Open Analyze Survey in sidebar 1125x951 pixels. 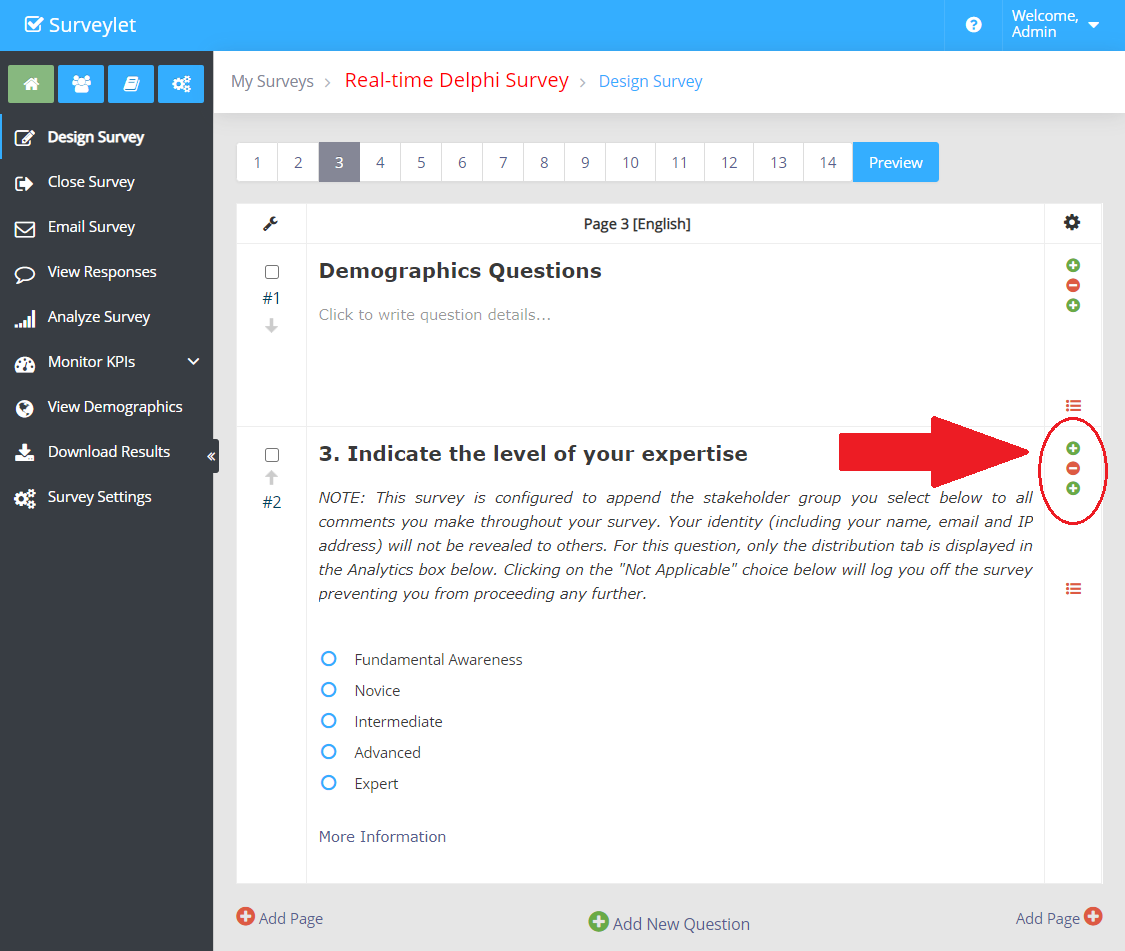(x=98, y=317)
